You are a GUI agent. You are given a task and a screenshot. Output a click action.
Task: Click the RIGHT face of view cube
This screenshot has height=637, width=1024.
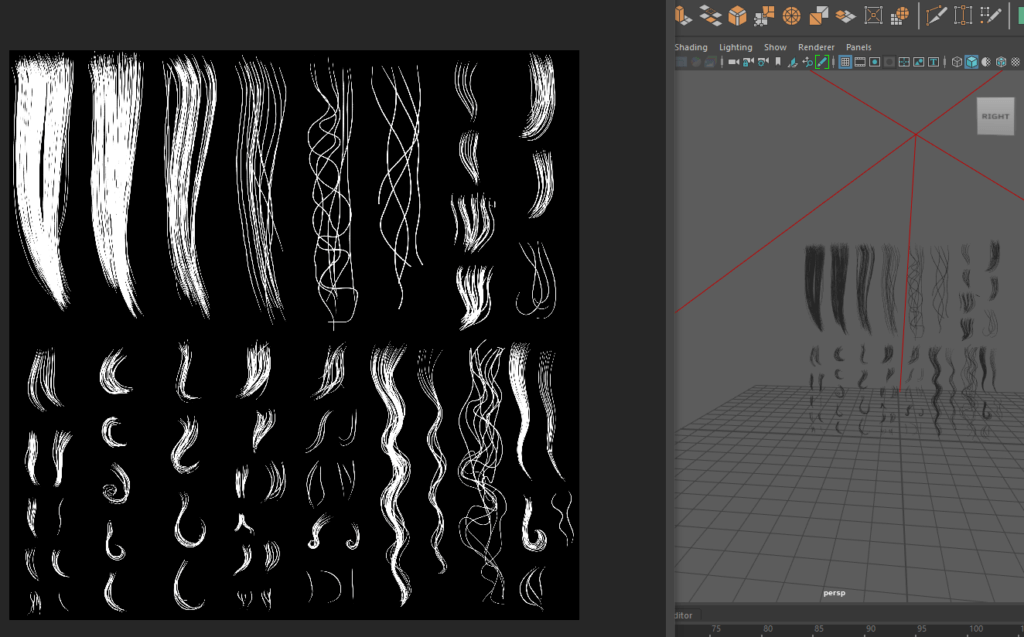click(995, 116)
